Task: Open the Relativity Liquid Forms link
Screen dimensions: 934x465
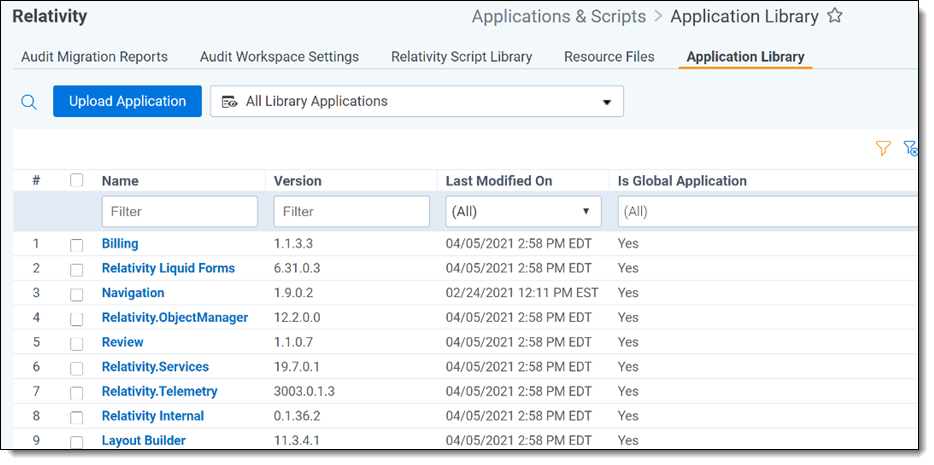Action: coord(168,268)
